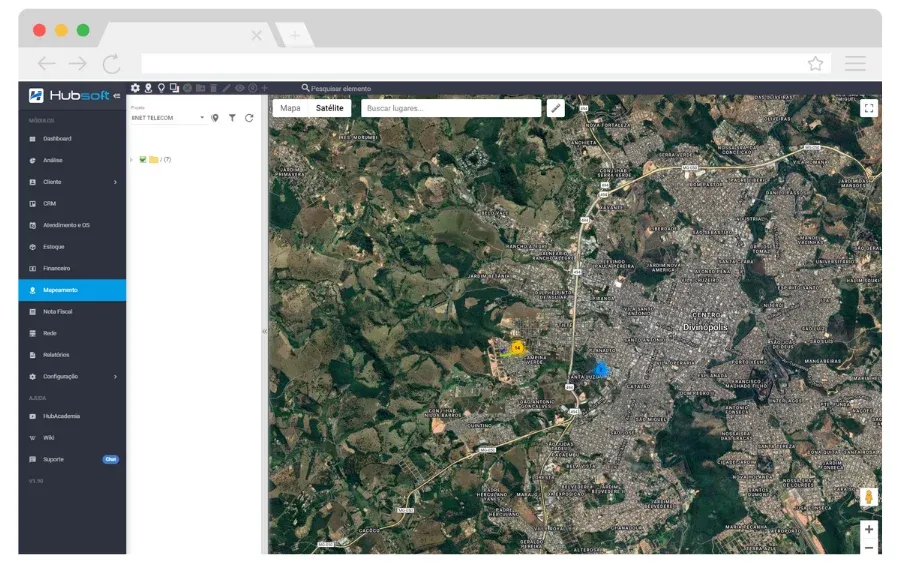Open Atendimento e OS module
Screen dimensions: 900x563
point(72,226)
